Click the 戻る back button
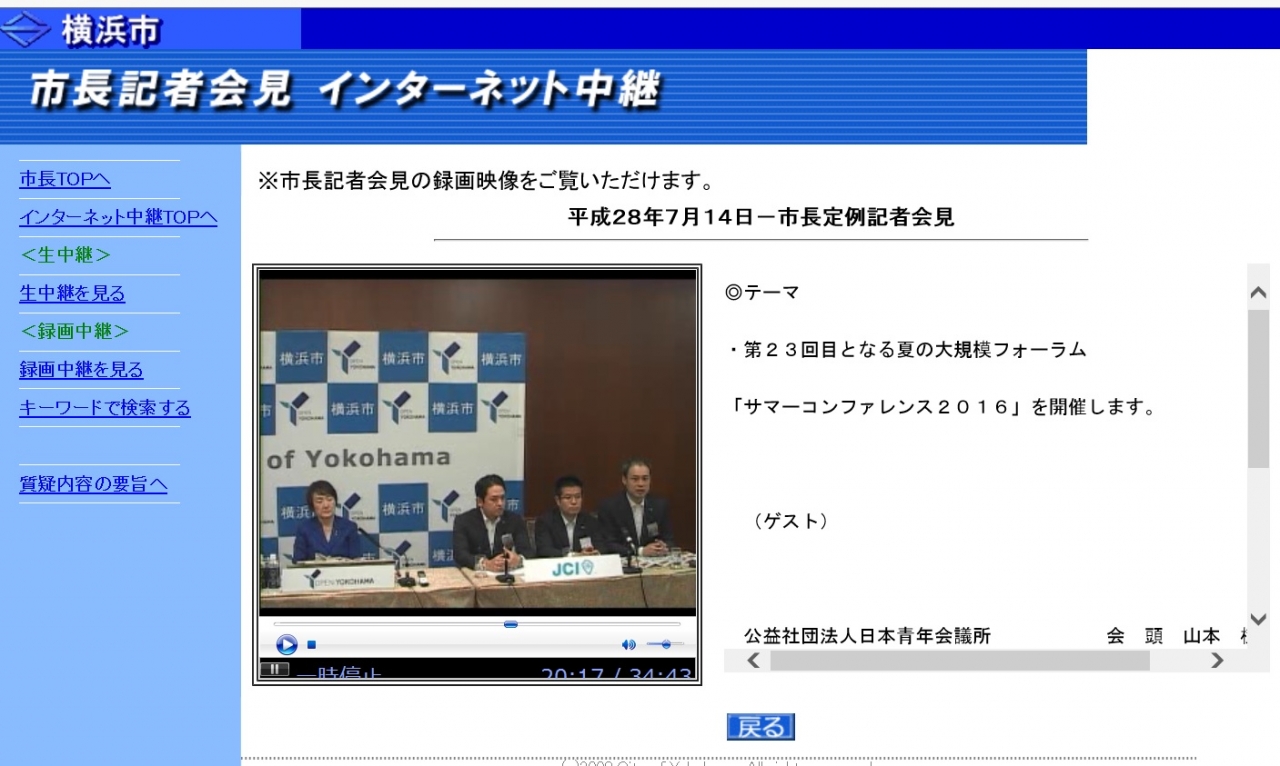This screenshot has height=766, width=1280. [x=760, y=727]
